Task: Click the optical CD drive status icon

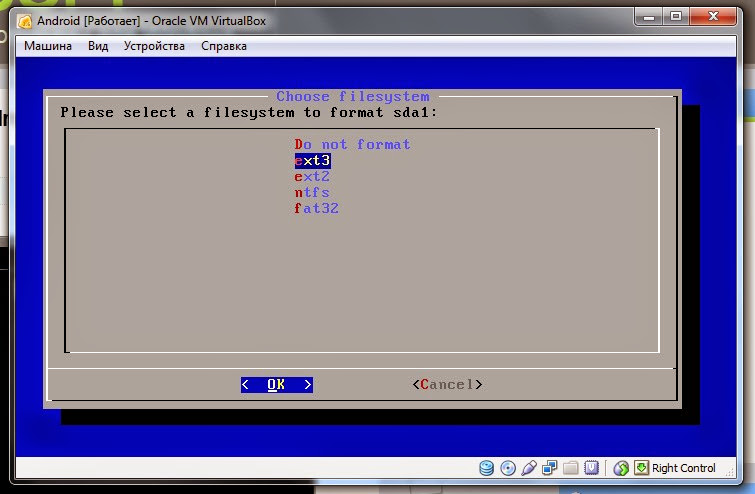Action: coord(508,468)
